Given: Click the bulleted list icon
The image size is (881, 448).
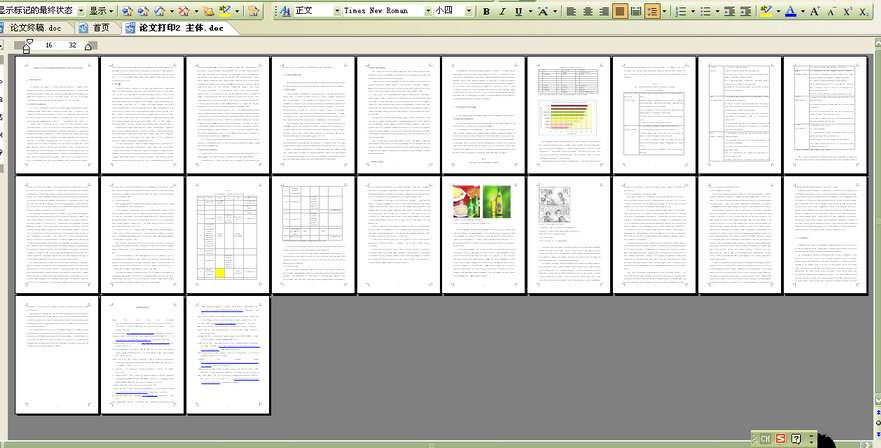Looking at the screenshot, I should [x=706, y=11].
